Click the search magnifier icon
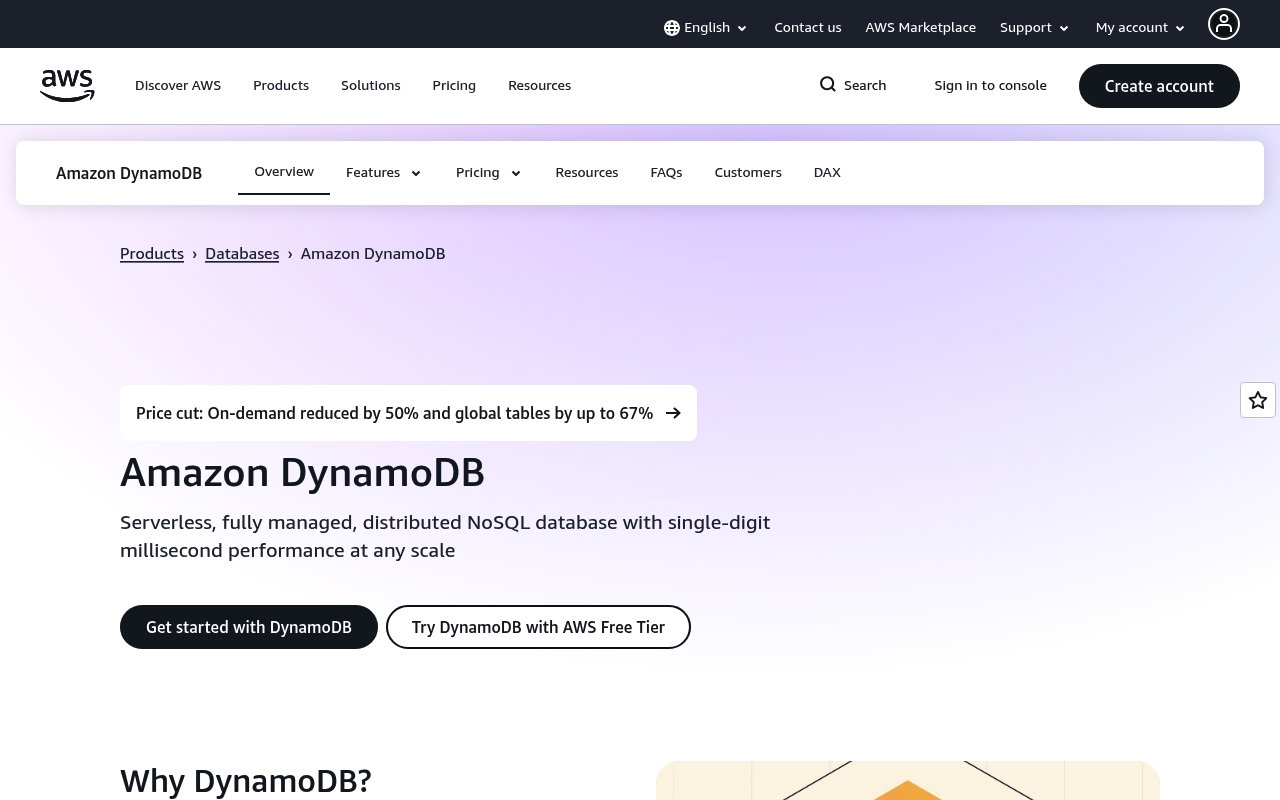 tap(828, 85)
